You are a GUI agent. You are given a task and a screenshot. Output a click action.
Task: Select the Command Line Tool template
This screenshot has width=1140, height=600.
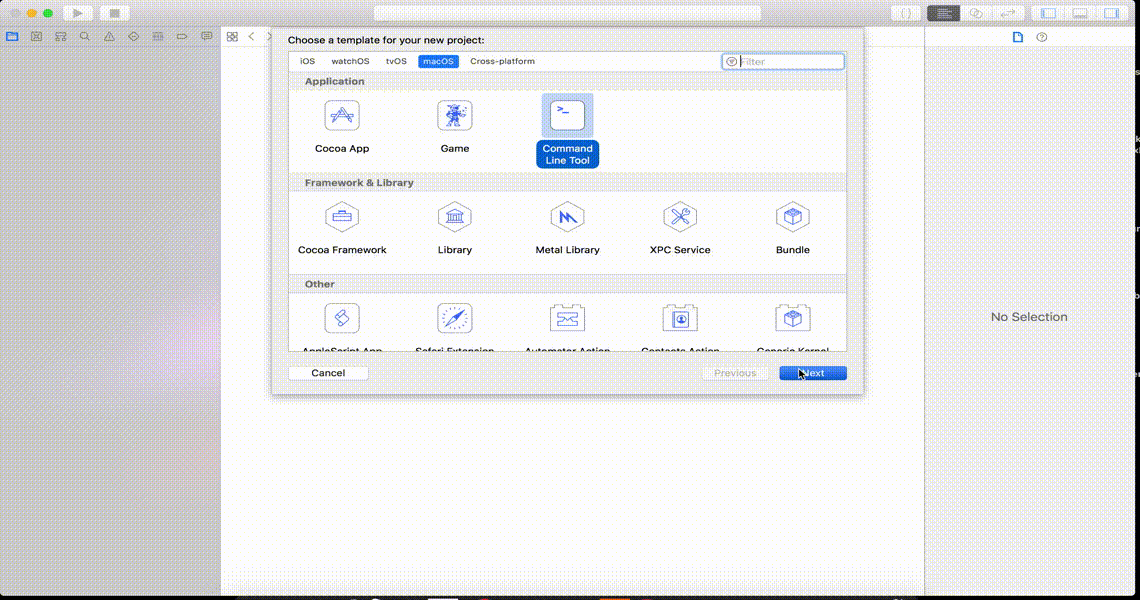click(567, 131)
